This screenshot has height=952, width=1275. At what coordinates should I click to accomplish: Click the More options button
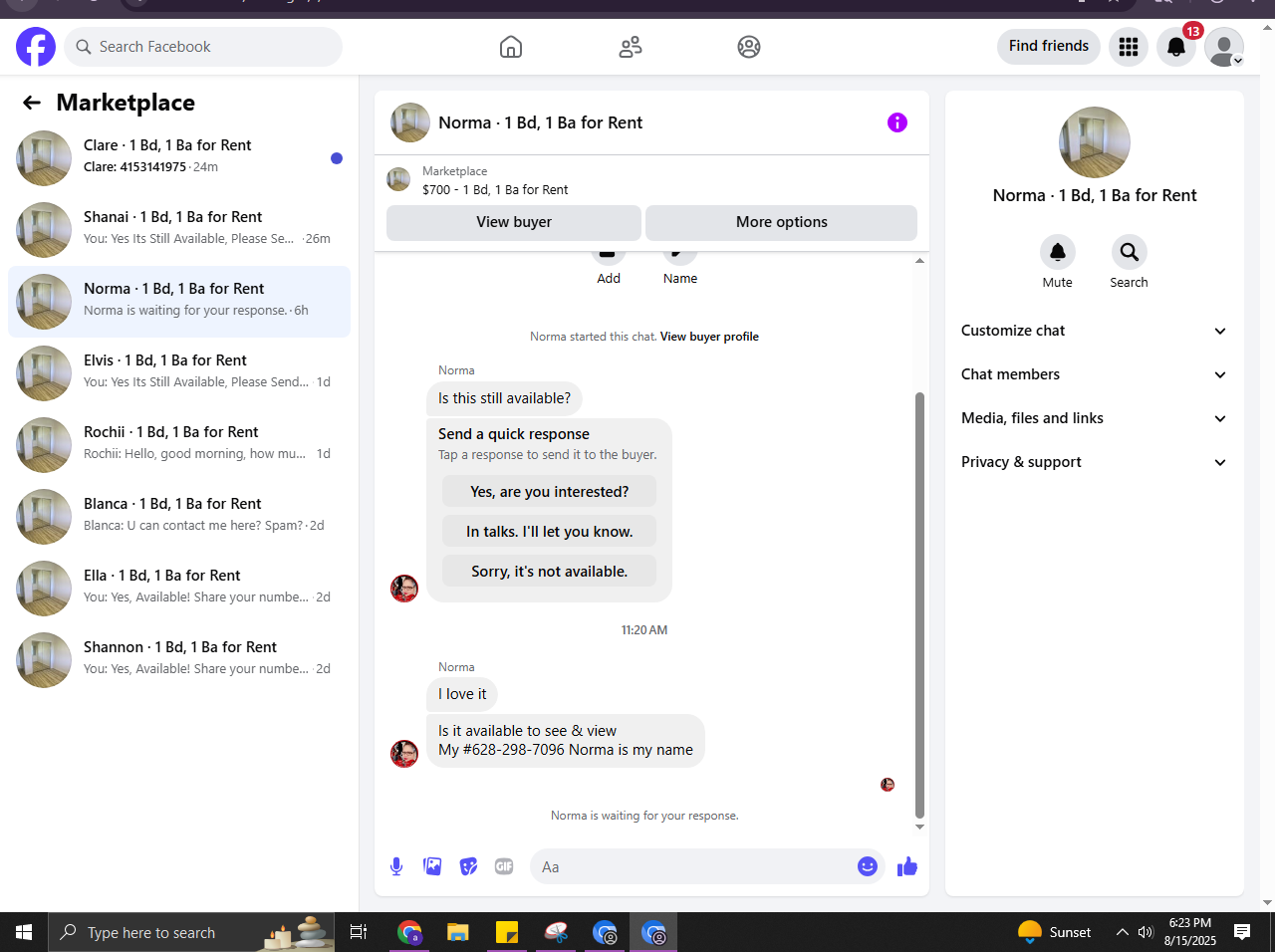pyautogui.click(x=782, y=222)
